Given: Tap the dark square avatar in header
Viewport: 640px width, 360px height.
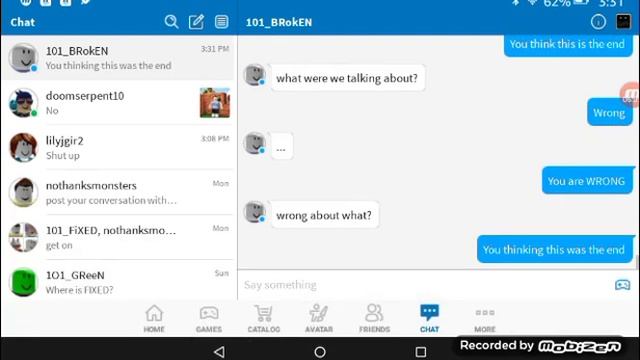Looking at the screenshot, I should click(x=623, y=22).
